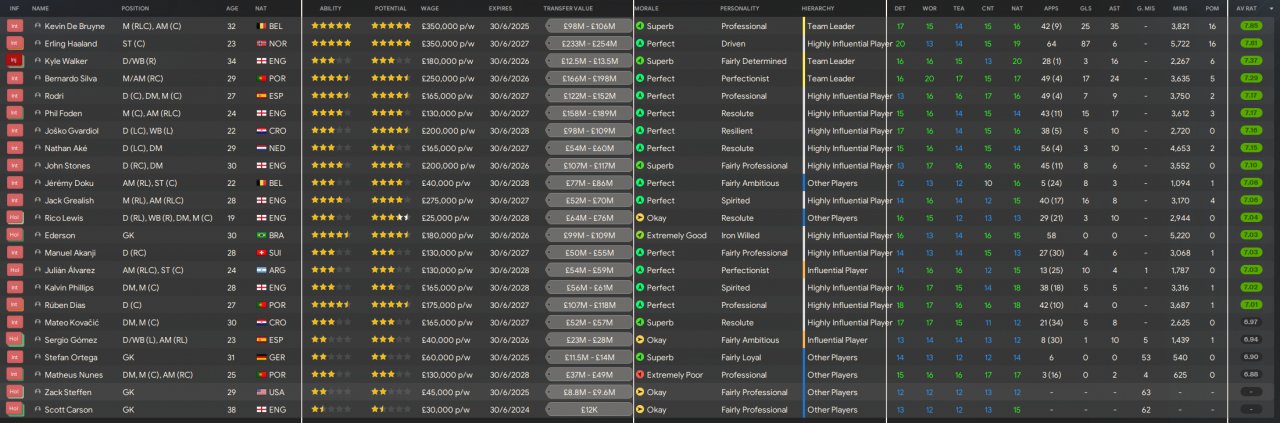Click Erling Haaland's Int status icon
Screen dimensions: 1280x423
pos(14,43)
